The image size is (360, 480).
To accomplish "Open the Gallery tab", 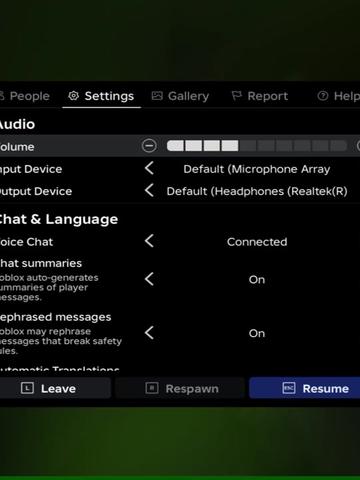I will (180, 96).
